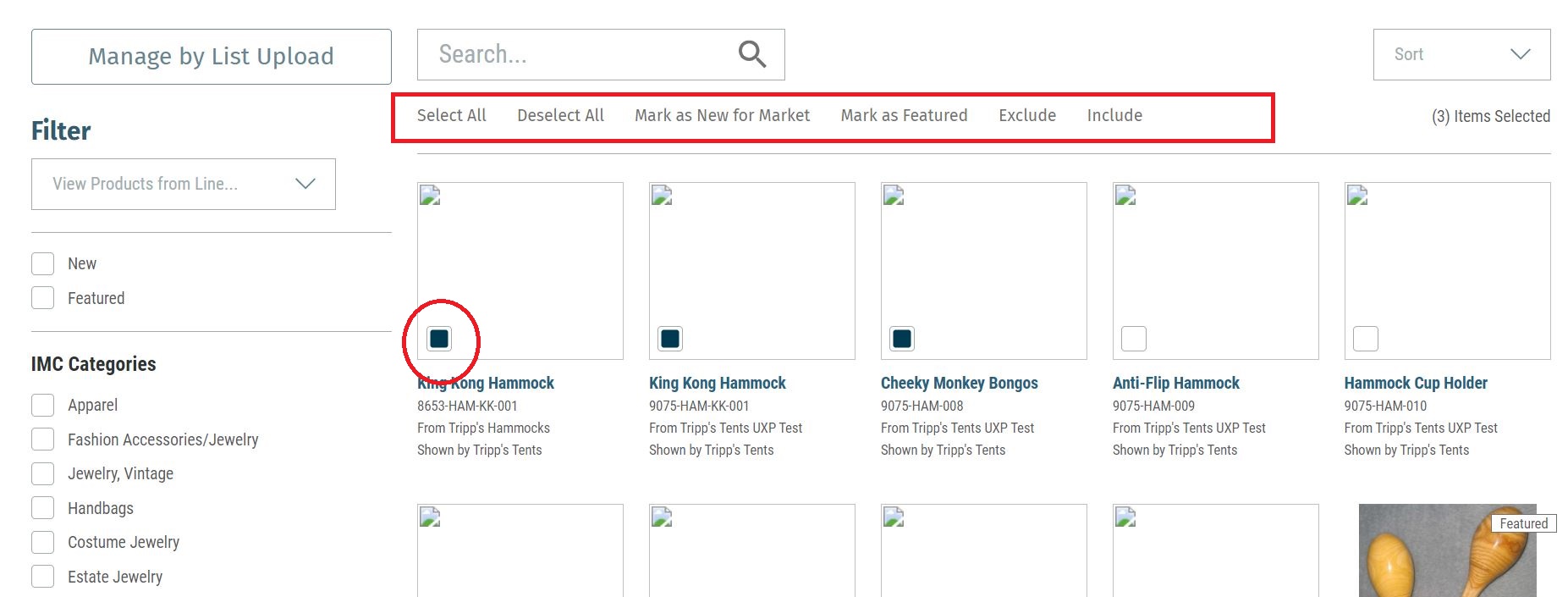Click the SKU text 9075-HAM-KK-001
Viewport: 1568px width, 597px height.
(699, 406)
